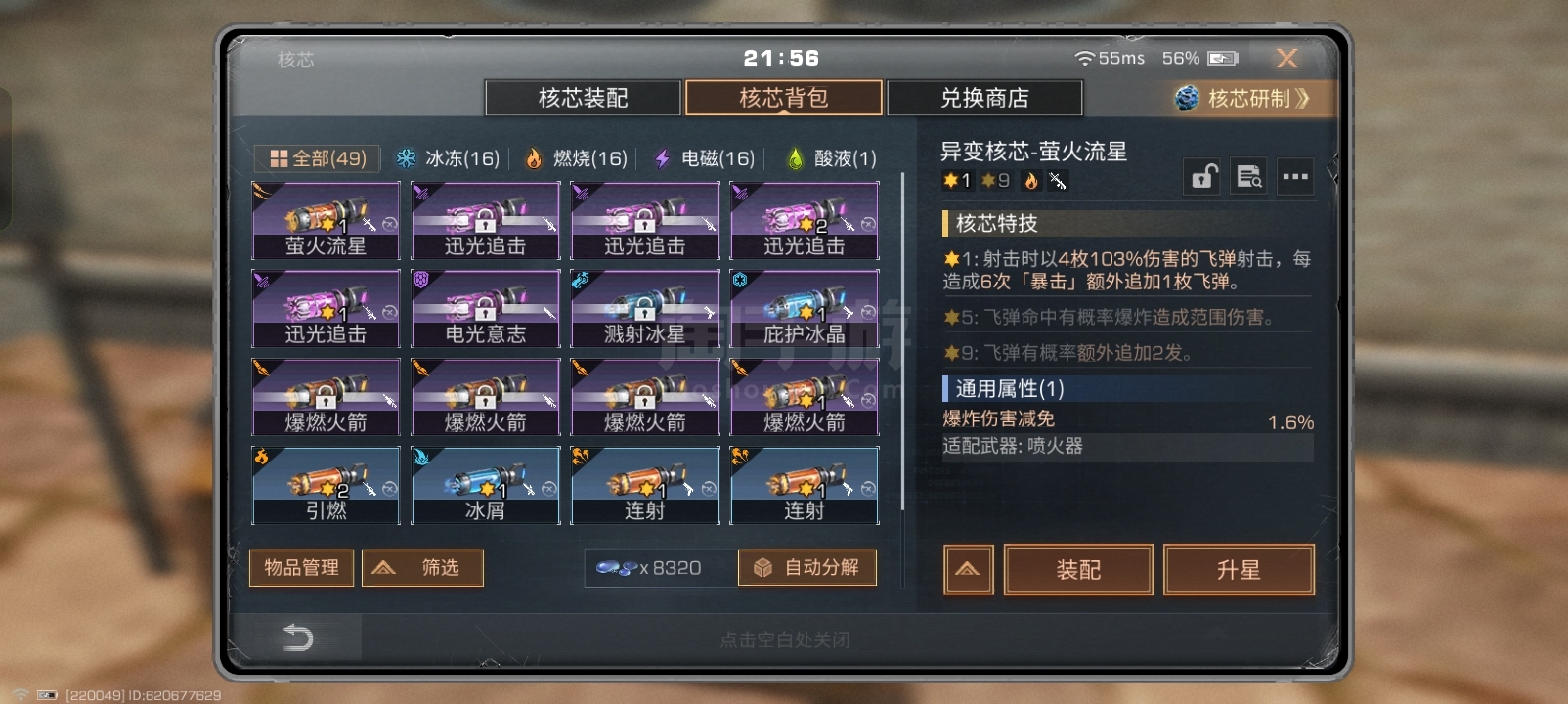This screenshot has height=704, width=1568.
Task: Expand the 筛选 filter options
Action: tap(422, 568)
